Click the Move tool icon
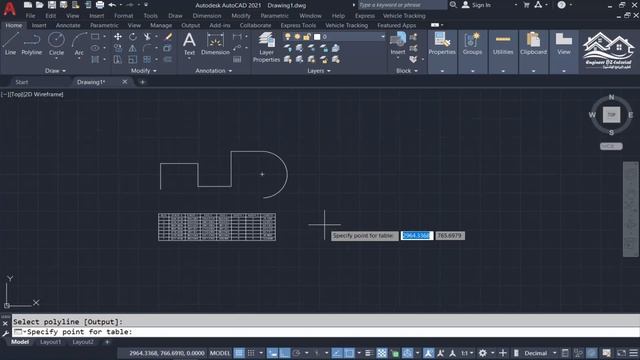Screen dimensions: 640x360 118,37
